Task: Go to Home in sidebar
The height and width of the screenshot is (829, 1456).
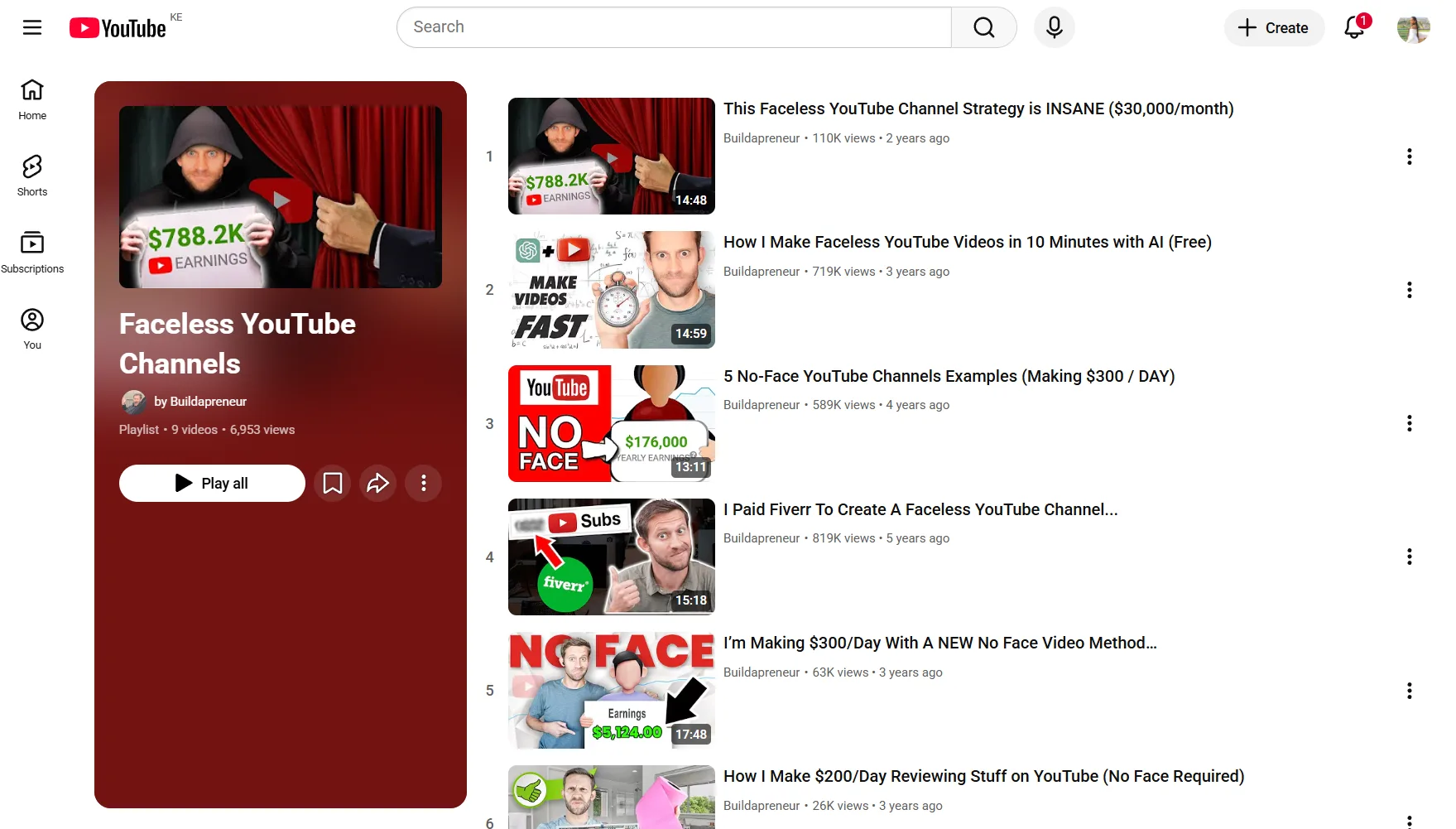Action: 32,99
